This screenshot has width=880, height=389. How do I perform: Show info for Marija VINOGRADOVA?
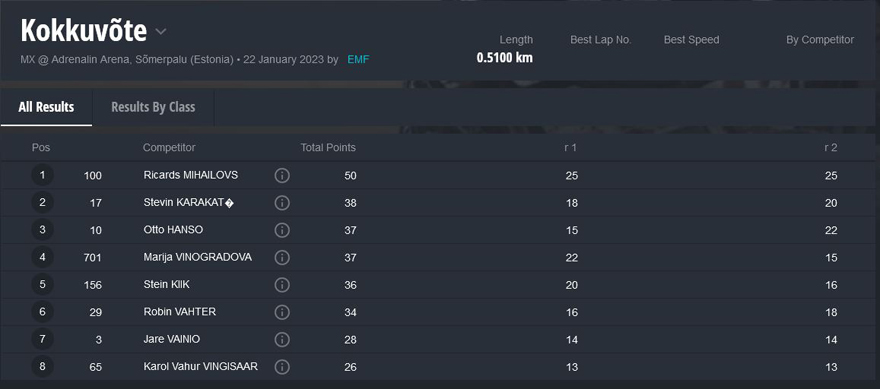(282, 258)
